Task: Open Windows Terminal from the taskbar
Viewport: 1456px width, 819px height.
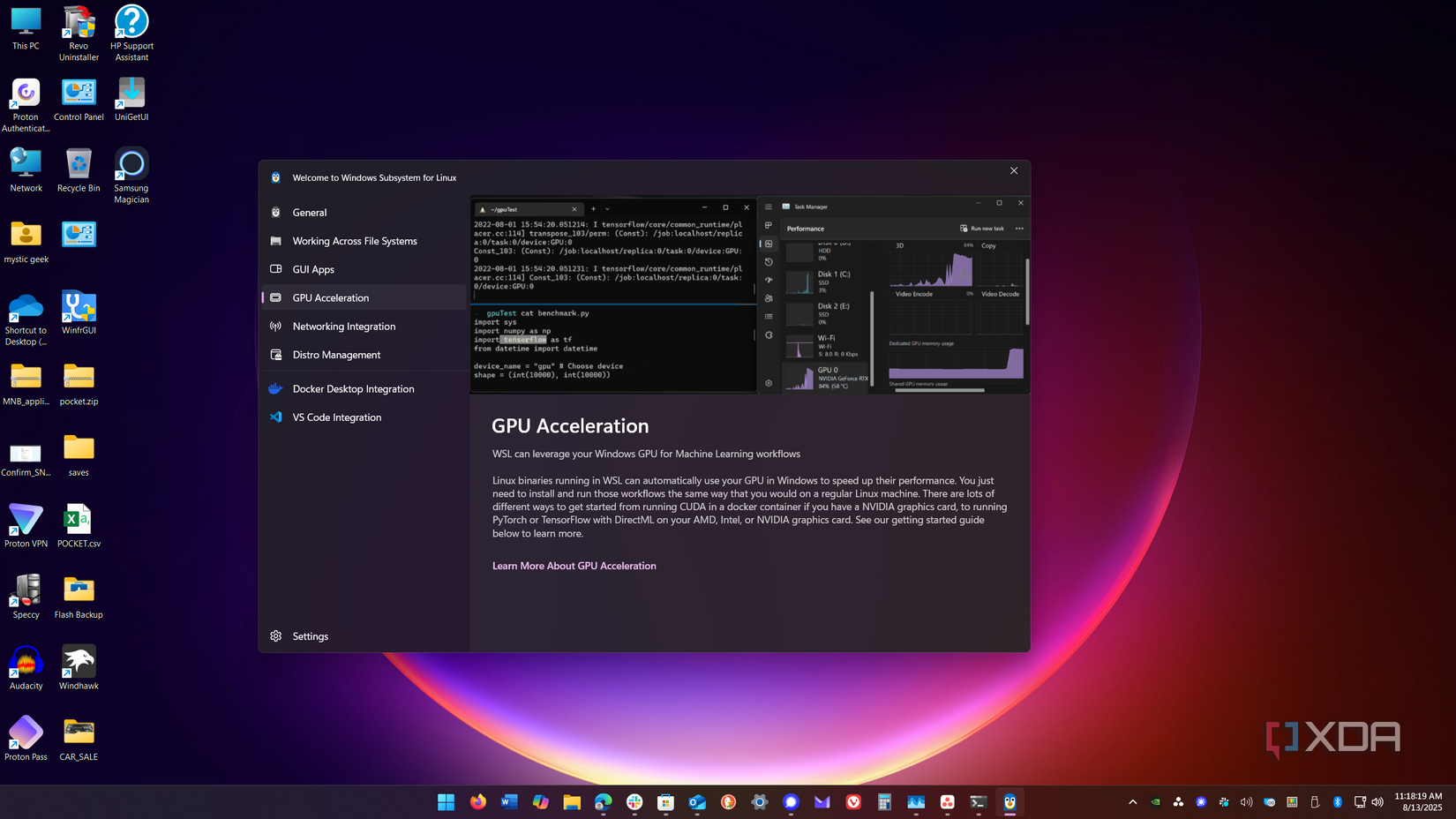Action: tap(978, 802)
